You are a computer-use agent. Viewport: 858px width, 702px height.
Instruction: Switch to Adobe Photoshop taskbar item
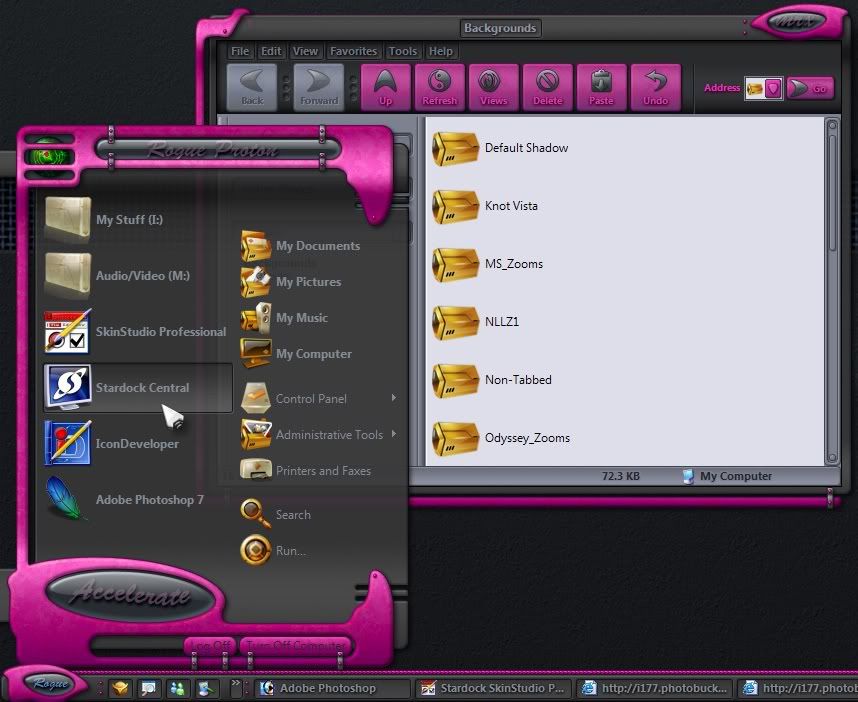pos(332,688)
